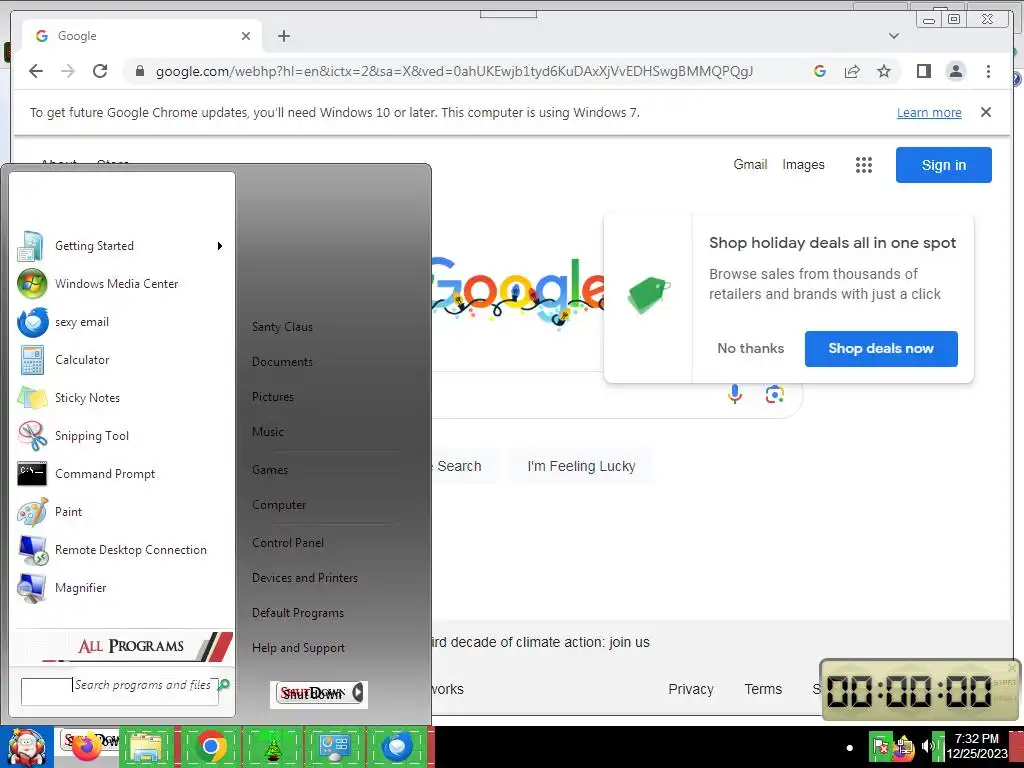Open the Control Panel taskbar icon

334,746
